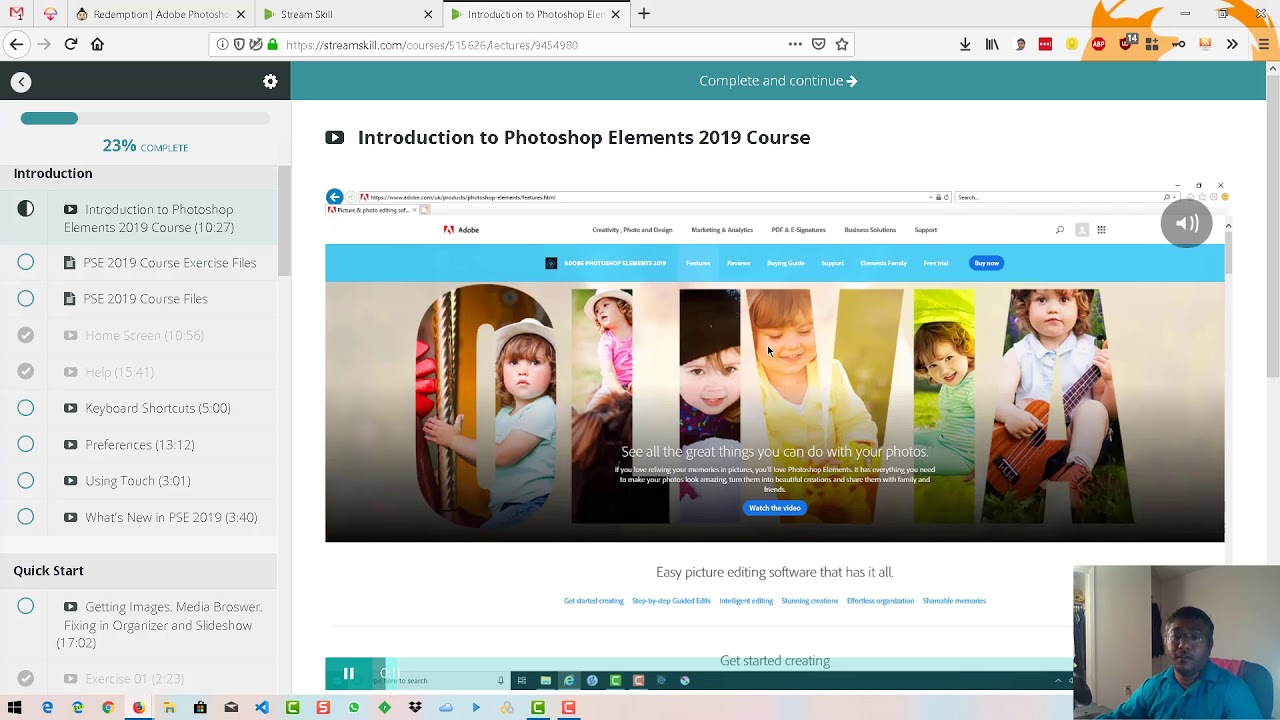Viewport: 1280px width, 720px height.
Task: Toggle completion circle for Keyboard Shortcuts
Action: [x=26, y=407]
